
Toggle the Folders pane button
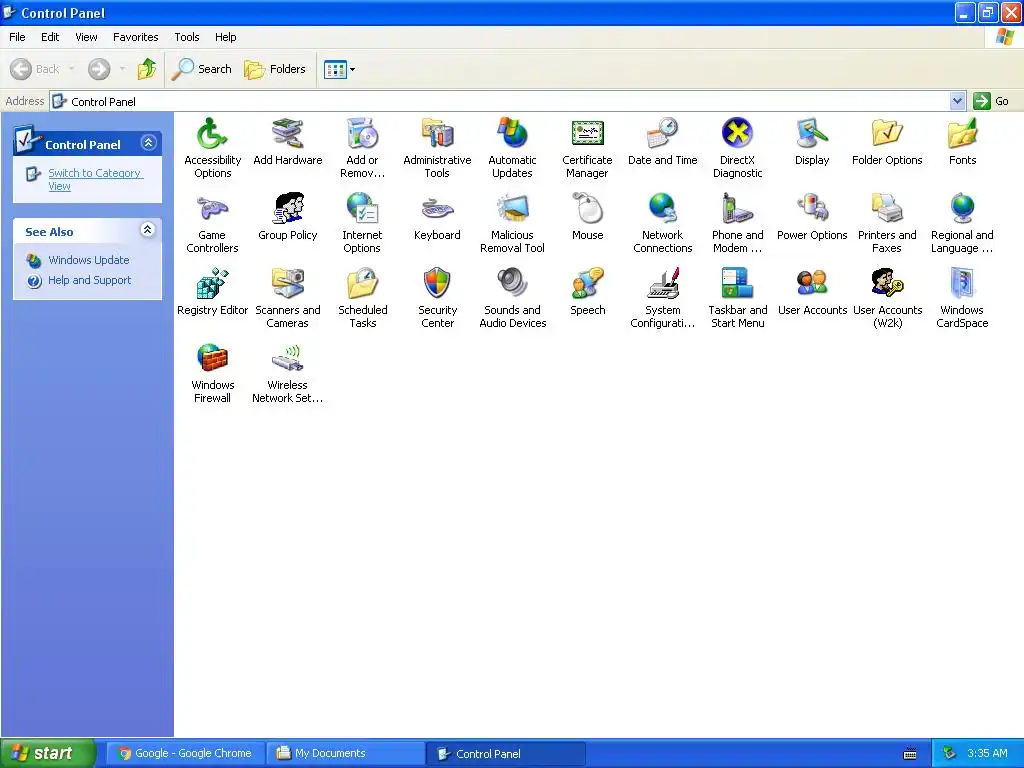click(274, 69)
